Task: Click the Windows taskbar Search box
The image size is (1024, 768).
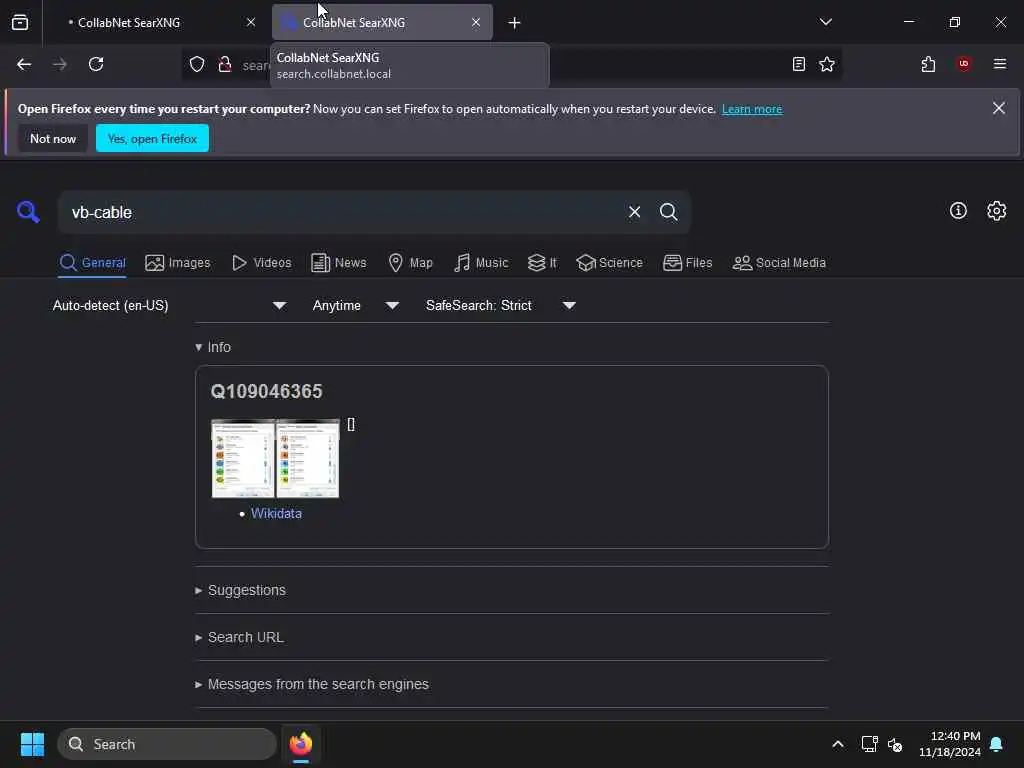Action: pyautogui.click(x=167, y=744)
